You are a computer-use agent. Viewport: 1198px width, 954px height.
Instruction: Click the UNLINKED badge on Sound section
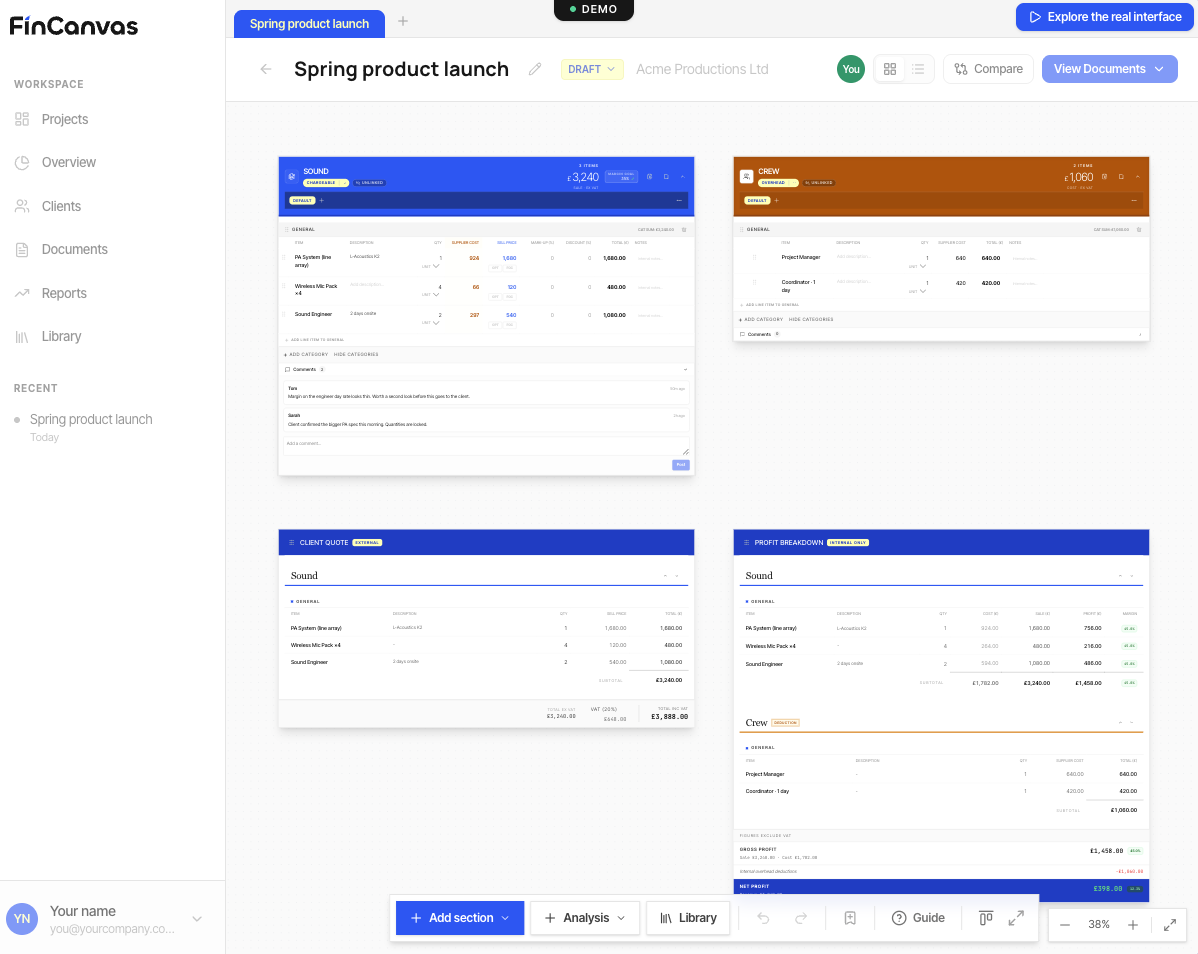(369, 183)
